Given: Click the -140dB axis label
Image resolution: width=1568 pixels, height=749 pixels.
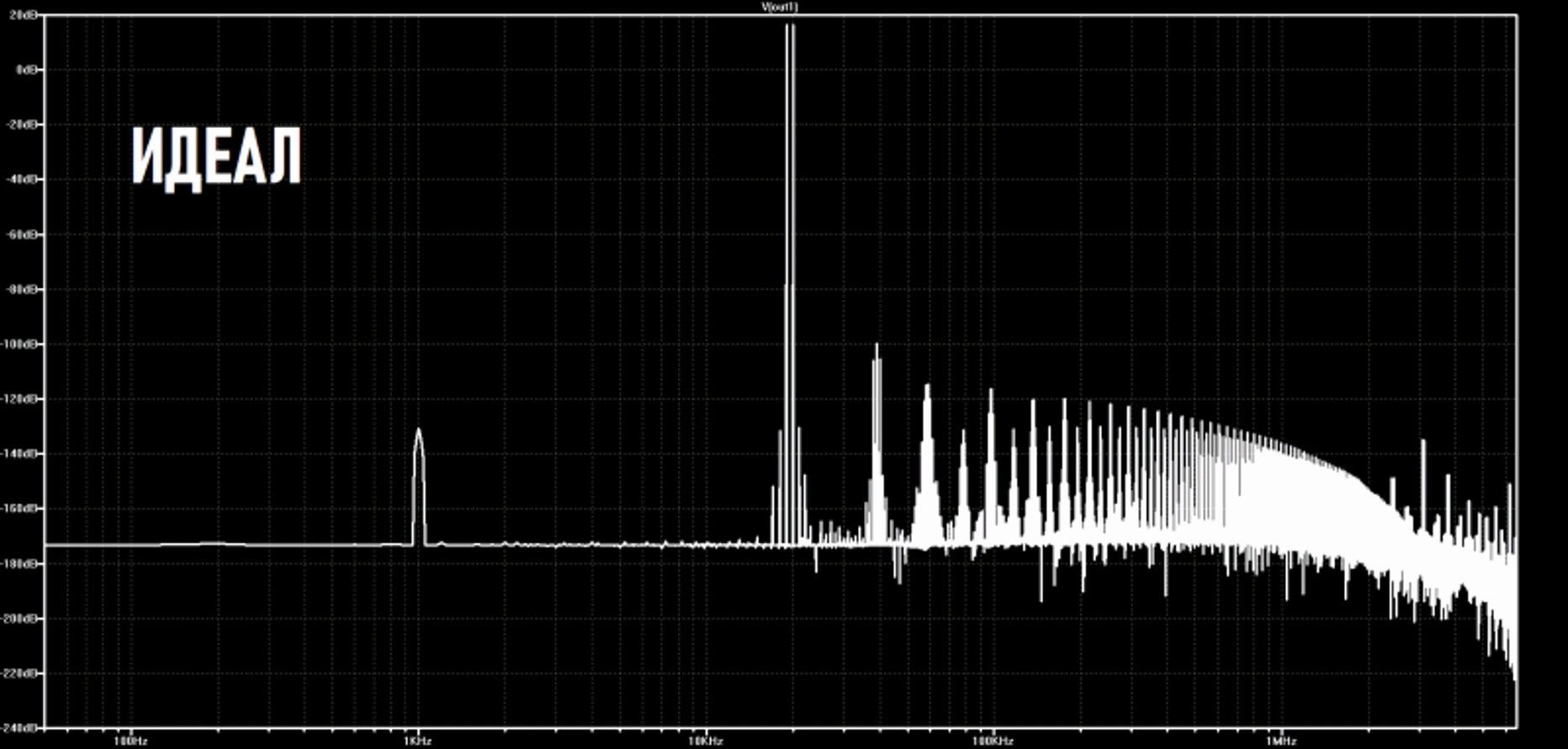Looking at the screenshot, I should pos(21,454).
